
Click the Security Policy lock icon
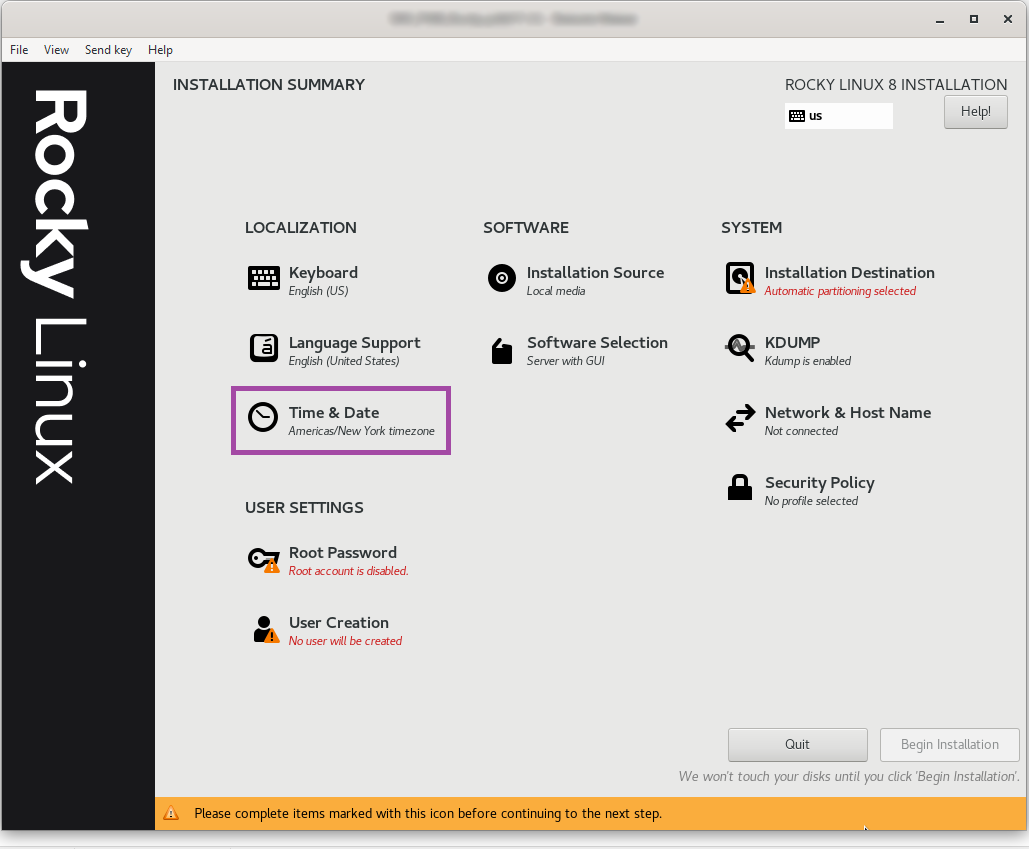pos(740,487)
